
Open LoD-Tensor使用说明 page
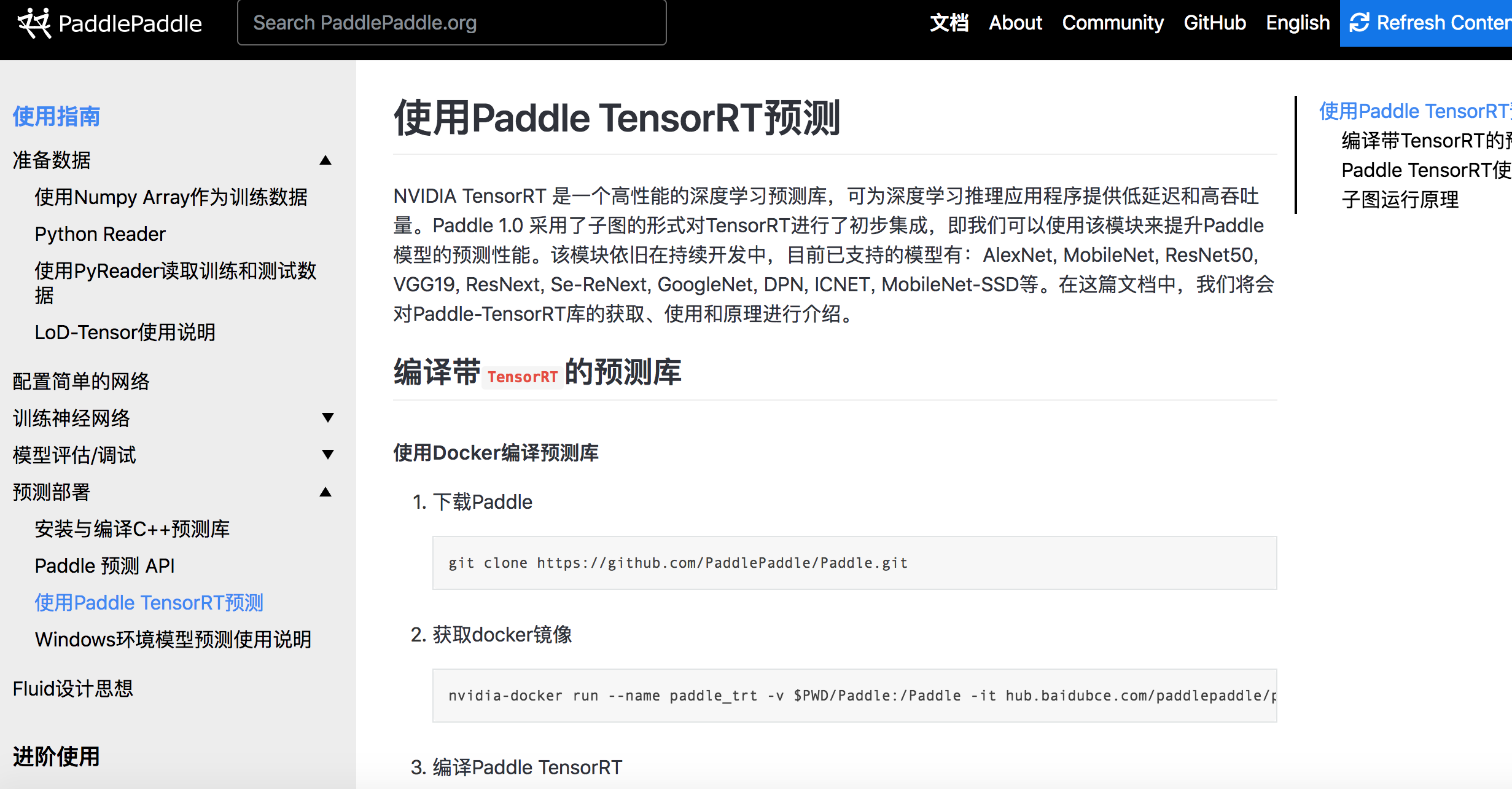point(125,332)
